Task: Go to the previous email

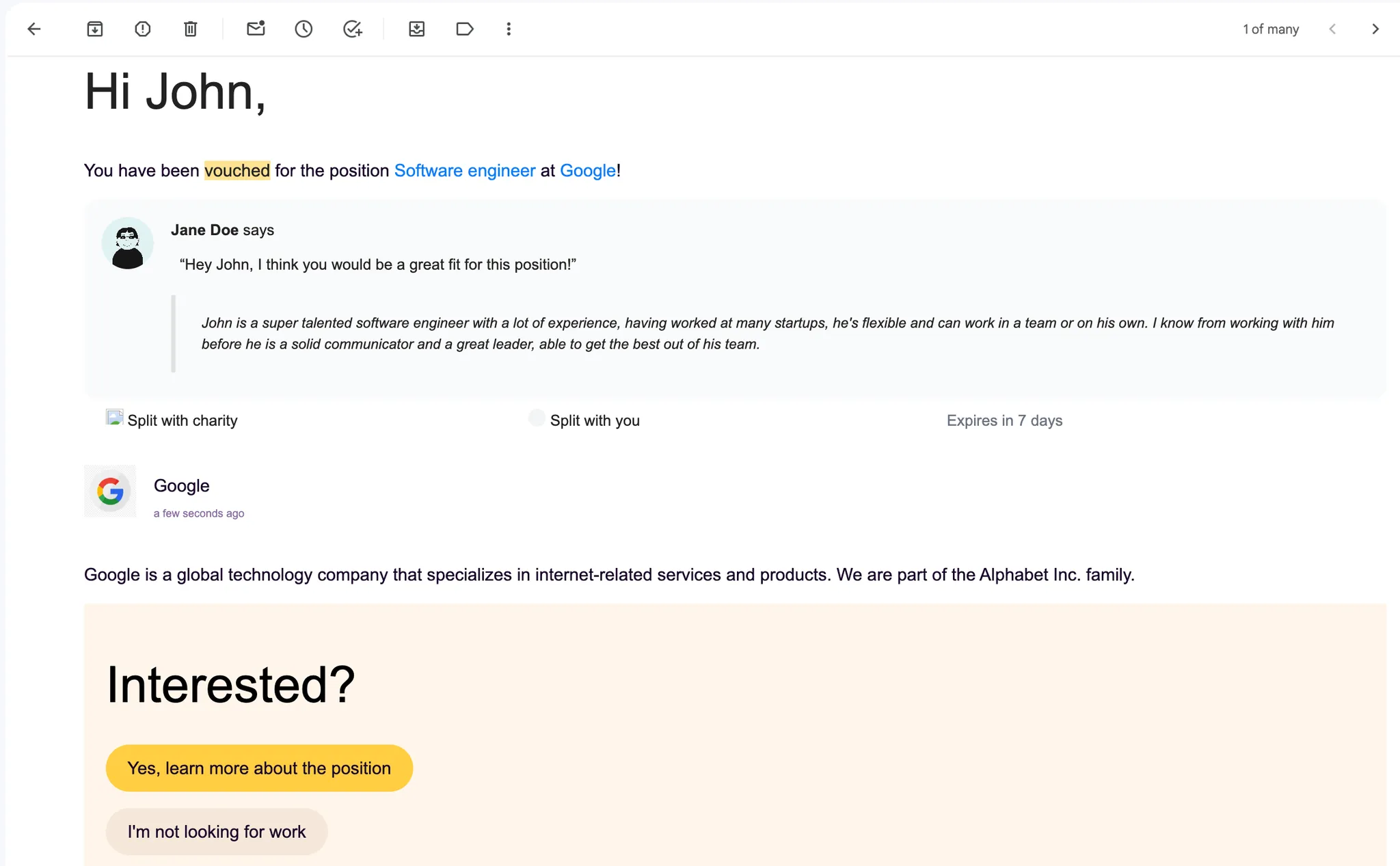Action: [1332, 29]
